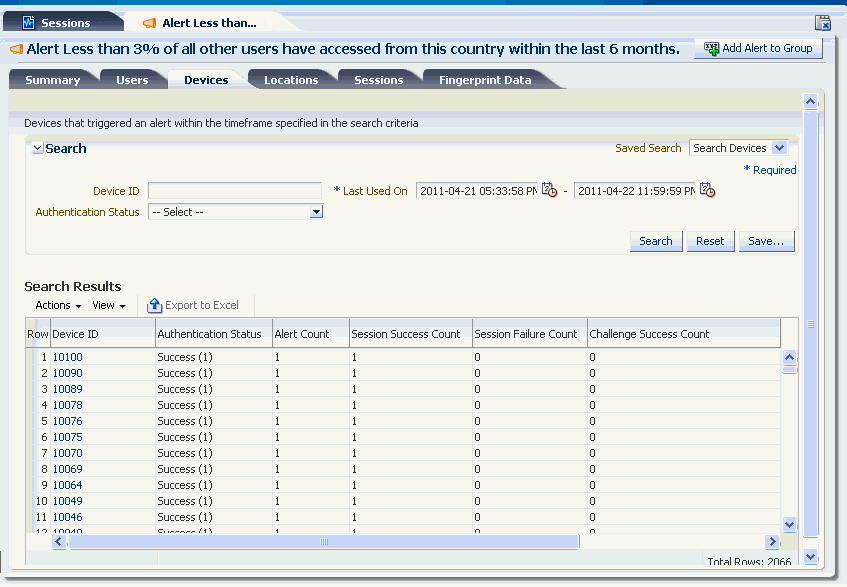Click the calendar icon at the top right
The width and height of the screenshot is (847, 587).
point(823,21)
